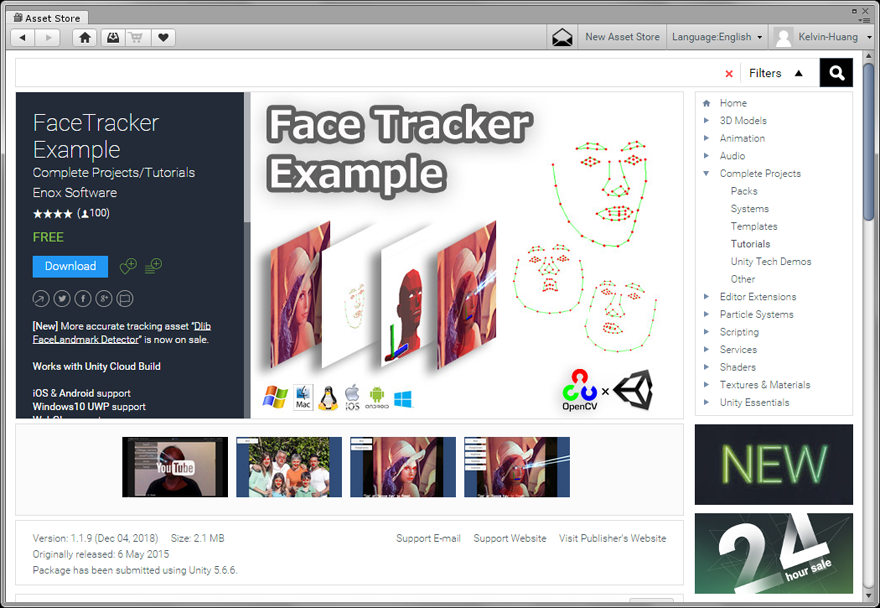Open Asset Store home via house icon
This screenshot has height=608, width=880.
click(x=85, y=38)
